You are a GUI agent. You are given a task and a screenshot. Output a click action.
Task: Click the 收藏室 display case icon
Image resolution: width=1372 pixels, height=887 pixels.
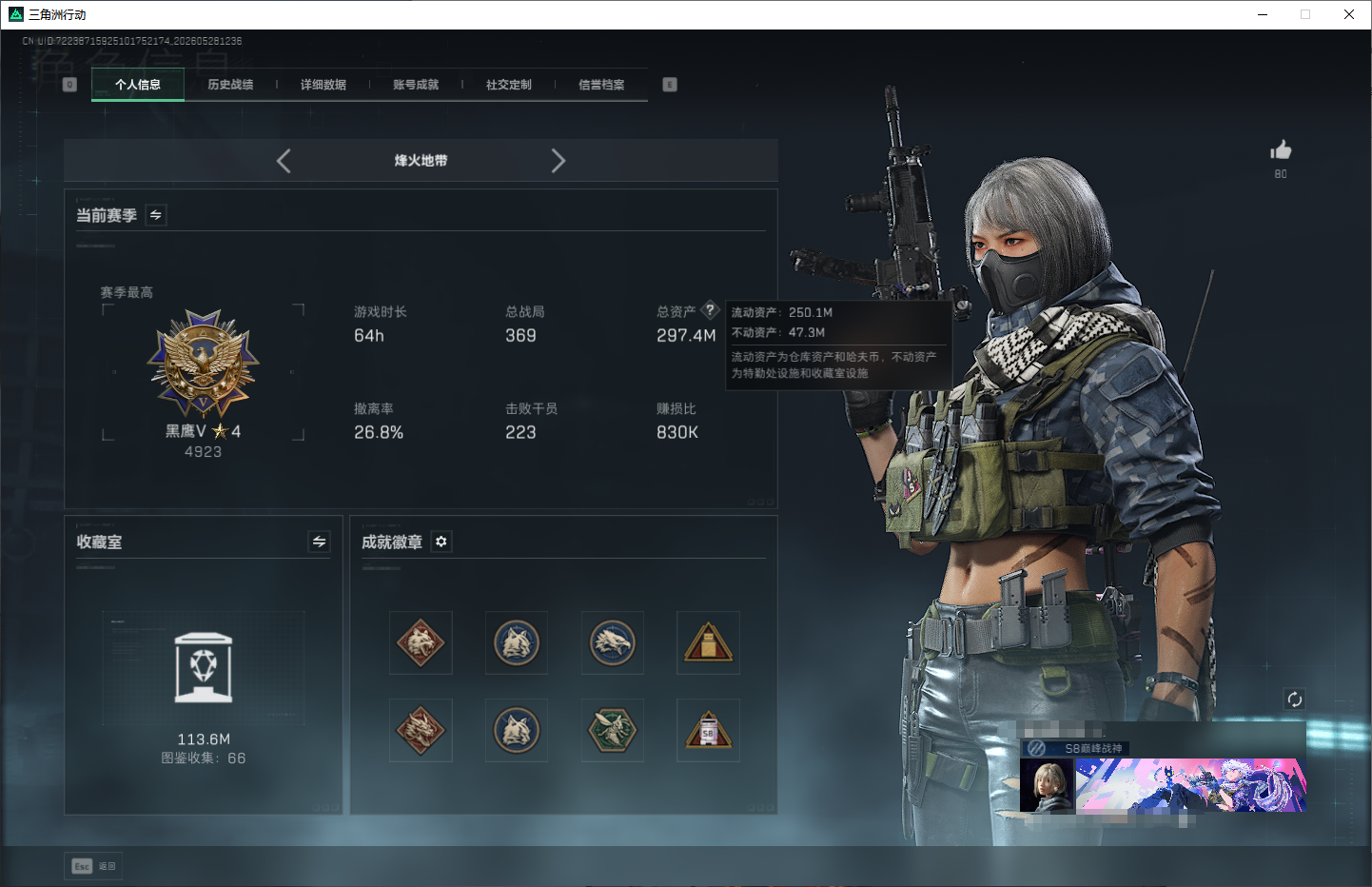click(204, 668)
